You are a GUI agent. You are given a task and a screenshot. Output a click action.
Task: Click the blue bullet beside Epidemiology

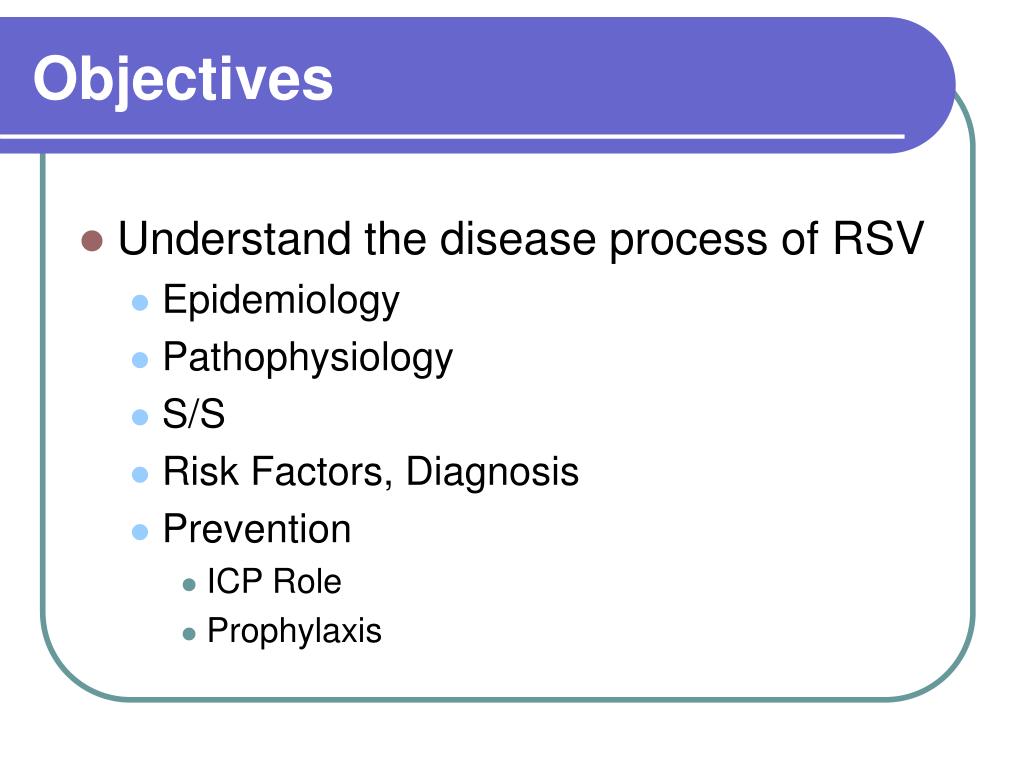click(140, 303)
